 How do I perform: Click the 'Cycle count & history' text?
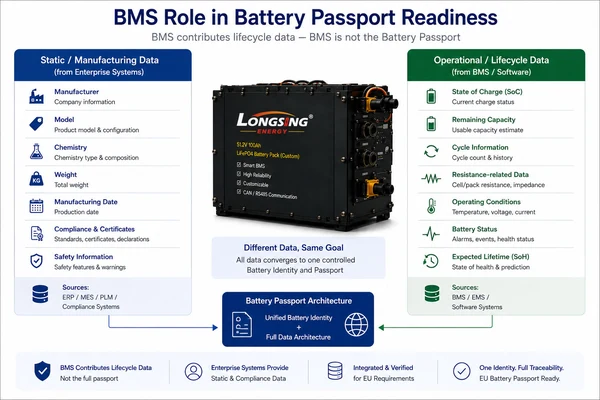pyautogui.click(x=482, y=158)
